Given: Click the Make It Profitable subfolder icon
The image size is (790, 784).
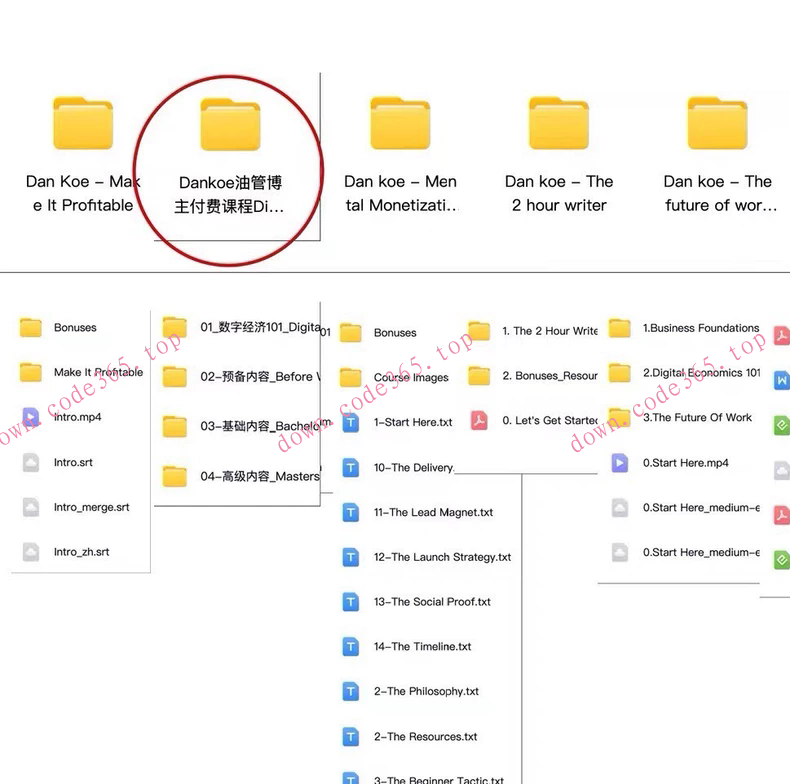Looking at the screenshot, I should (x=31, y=372).
